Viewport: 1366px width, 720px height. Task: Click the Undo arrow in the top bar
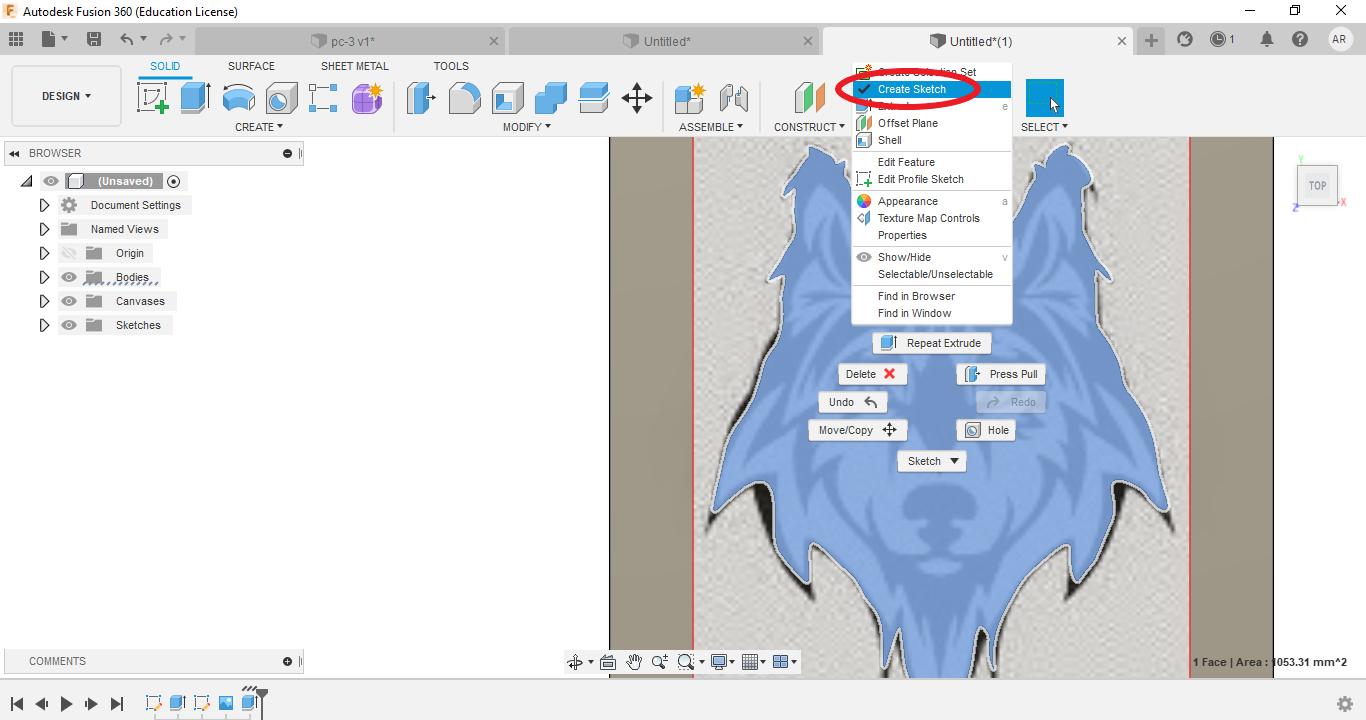pos(127,40)
